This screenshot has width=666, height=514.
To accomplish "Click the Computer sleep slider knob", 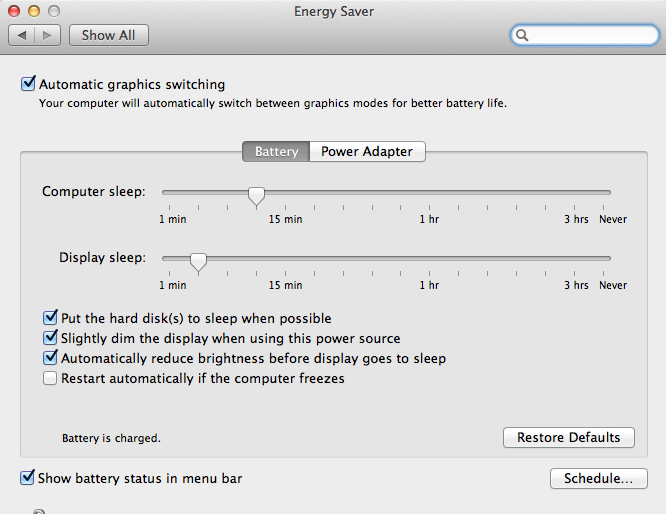I will click(x=256, y=195).
